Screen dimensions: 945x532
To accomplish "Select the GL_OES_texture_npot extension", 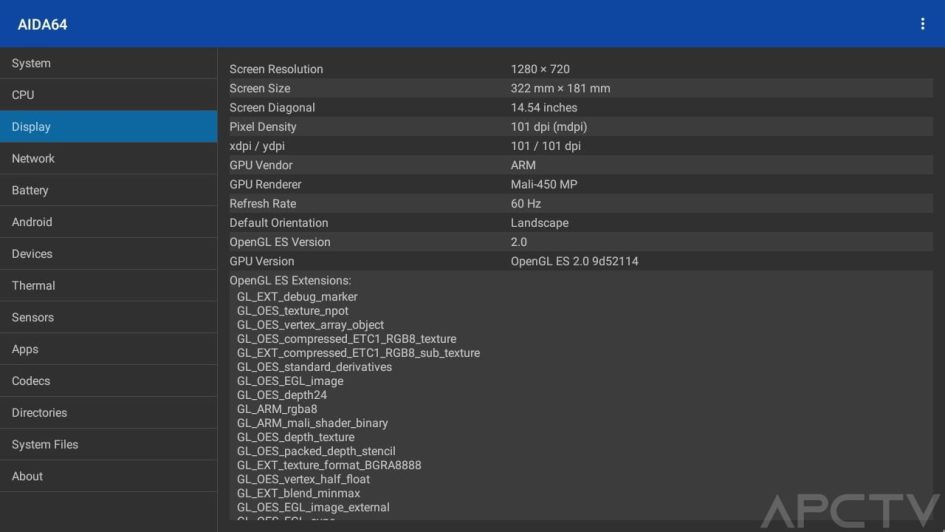I will [292, 311].
